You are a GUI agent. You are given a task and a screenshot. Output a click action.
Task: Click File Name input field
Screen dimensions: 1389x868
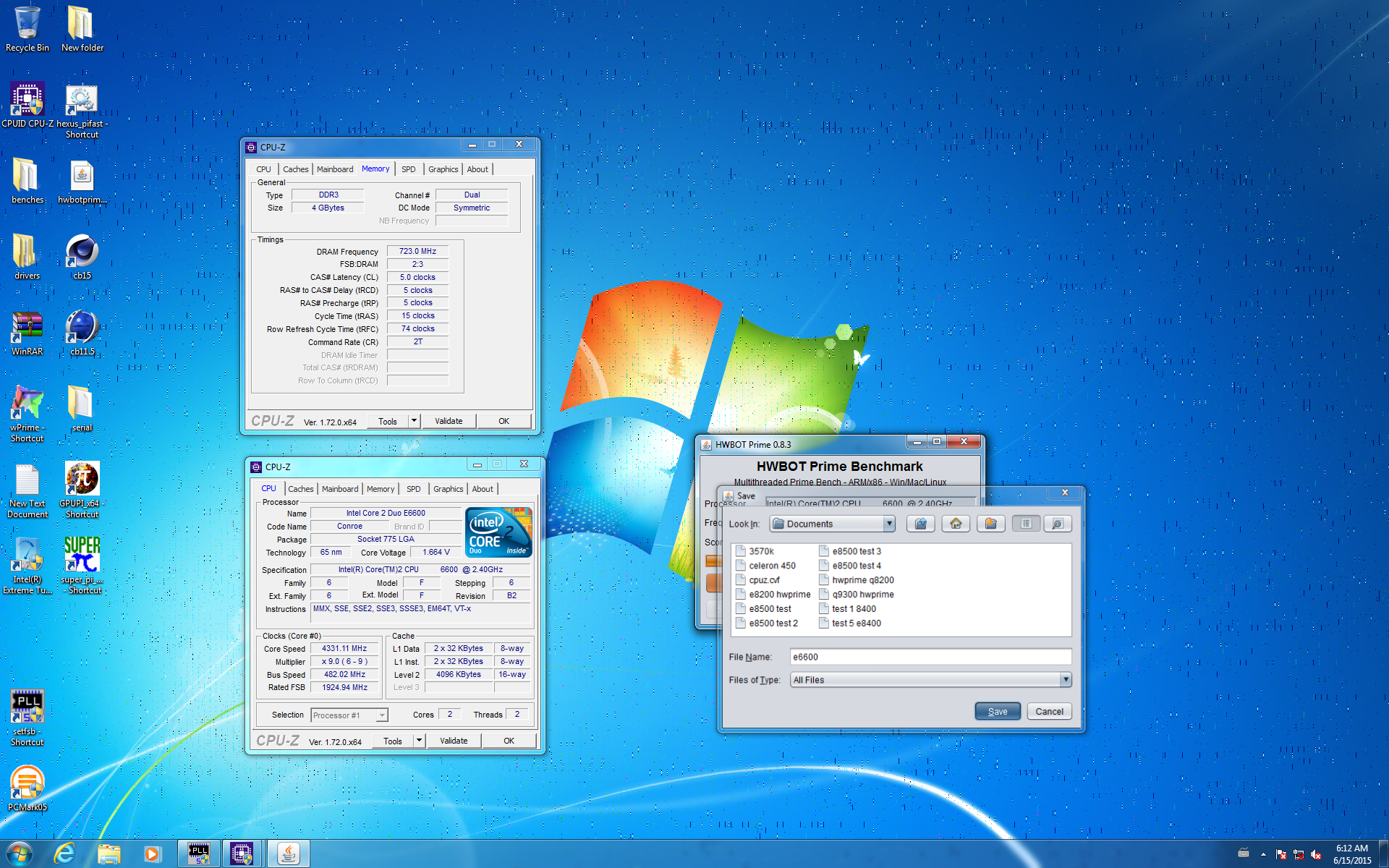tap(930, 657)
